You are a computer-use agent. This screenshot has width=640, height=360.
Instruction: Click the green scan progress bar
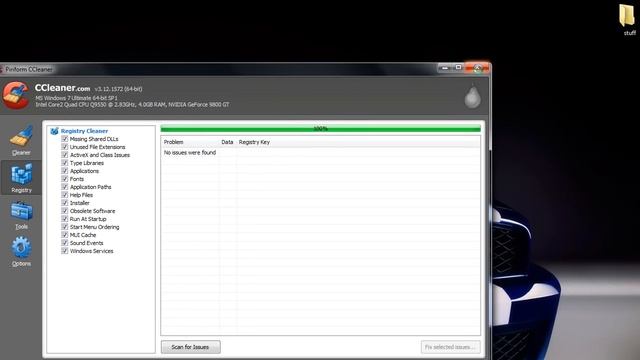[320, 129]
